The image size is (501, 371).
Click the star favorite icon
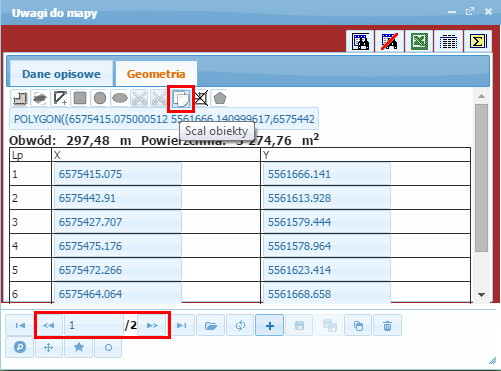(79, 347)
